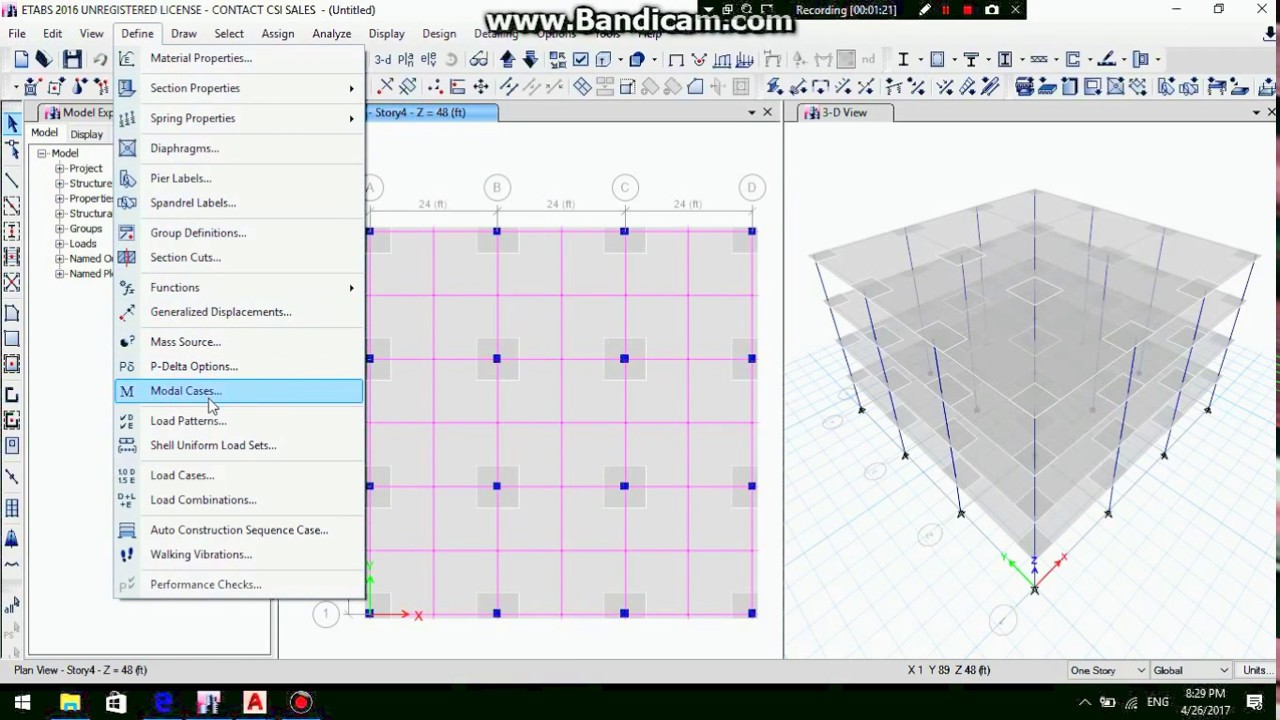The height and width of the screenshot is (720, 1280).
Task: Open the Analyze menu
Action: click(x=331, y=33)
